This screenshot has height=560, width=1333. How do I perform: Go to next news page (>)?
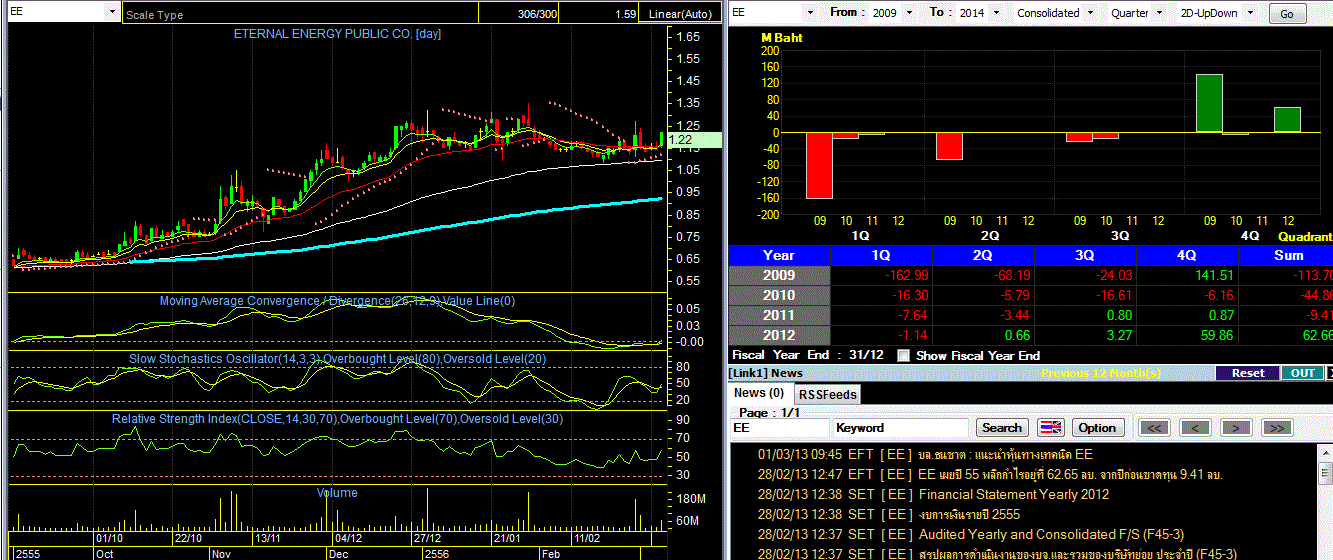click(1236, 428)
